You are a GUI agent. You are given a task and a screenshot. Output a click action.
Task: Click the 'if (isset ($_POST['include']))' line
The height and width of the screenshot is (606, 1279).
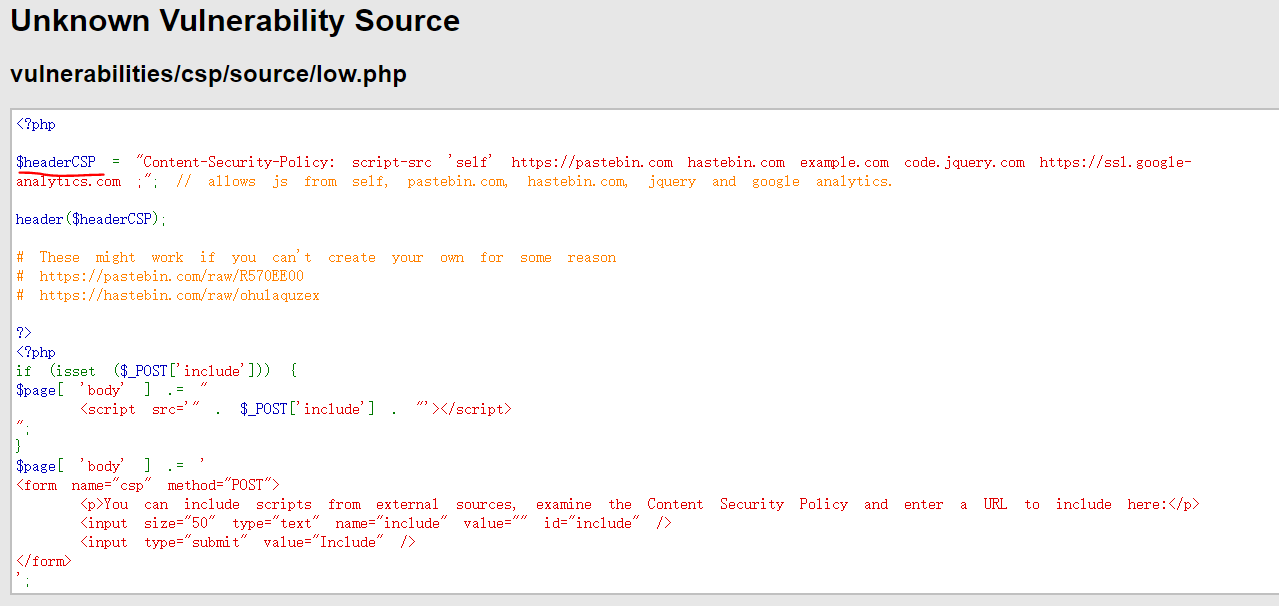point(156,371)
